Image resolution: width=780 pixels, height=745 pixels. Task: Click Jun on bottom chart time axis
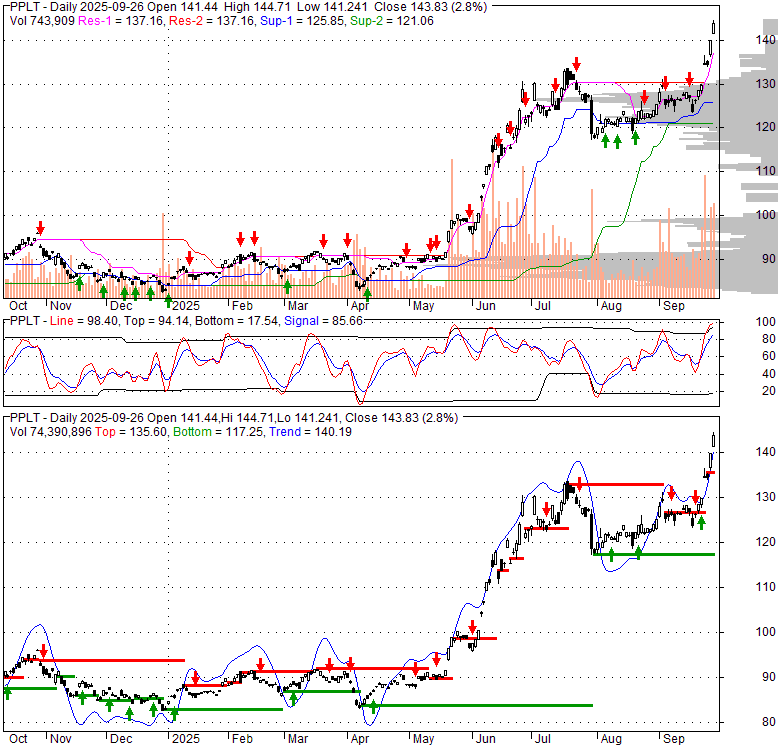[486, 739]
